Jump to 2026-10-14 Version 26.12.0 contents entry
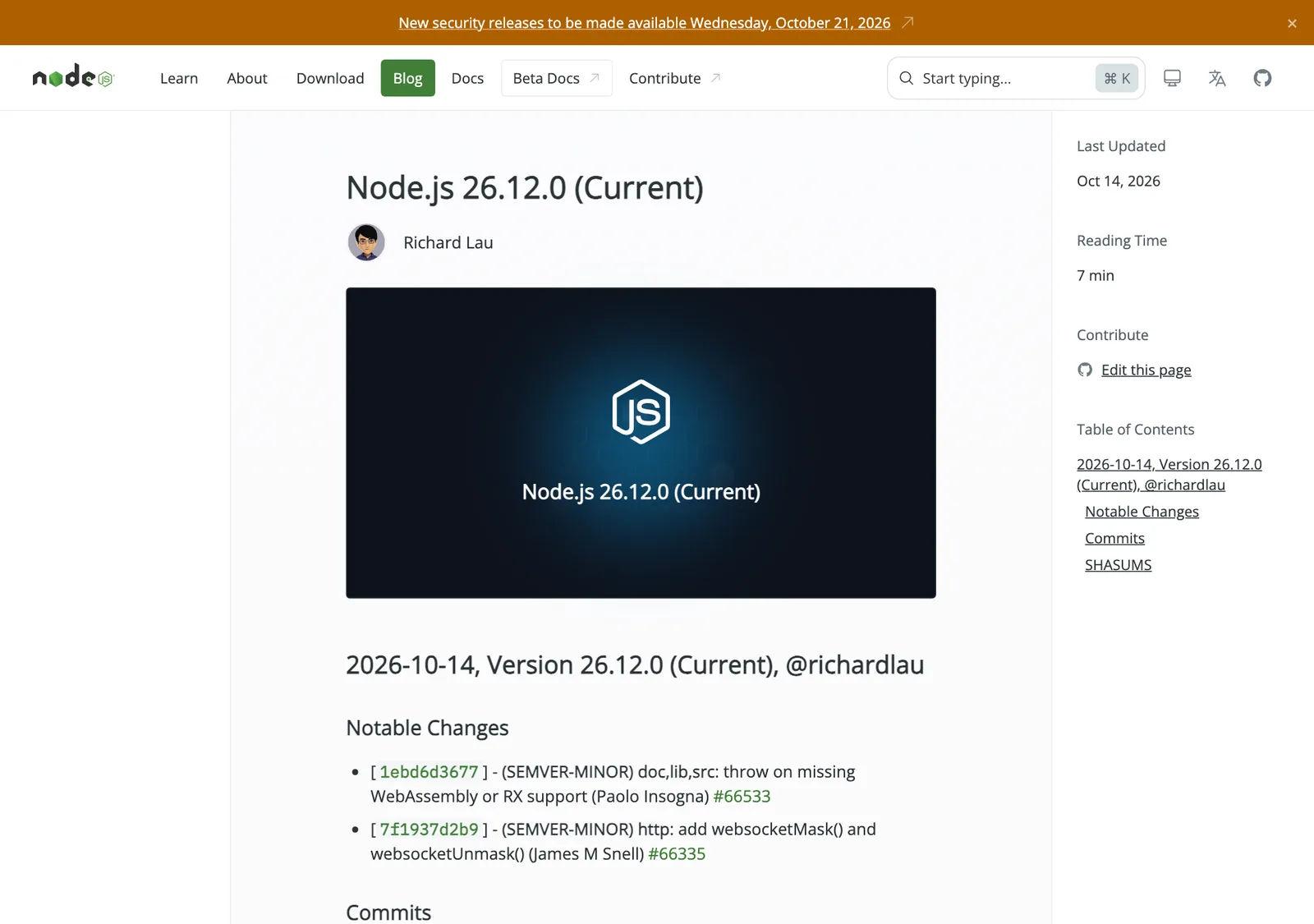The image size is (1314, 924). (1169, 475)
